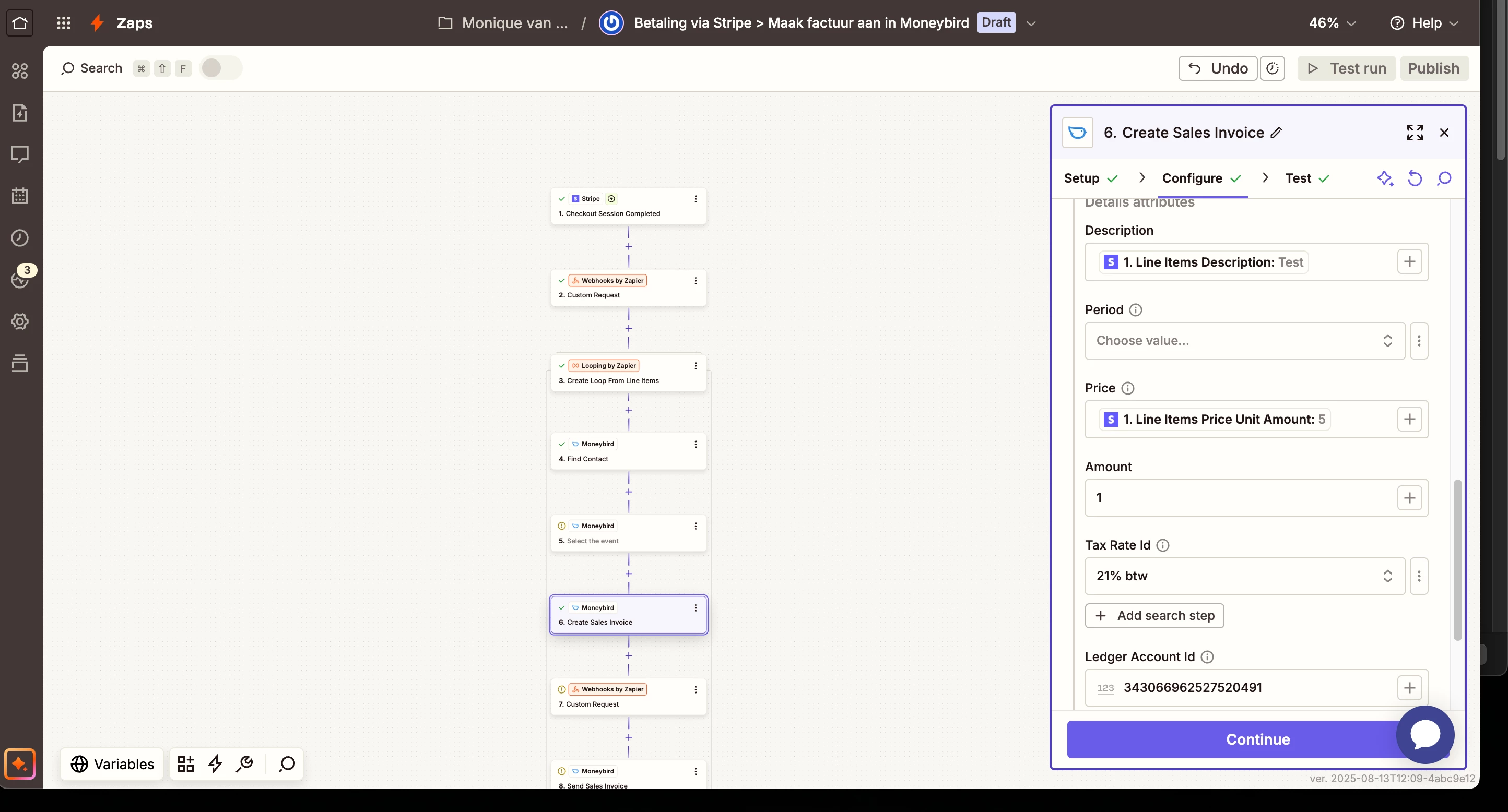Image resolution: width=1508 pixels, height=812 pixels.
Task: Open the zap name dropdown chevron
Action: (1031, 23)
